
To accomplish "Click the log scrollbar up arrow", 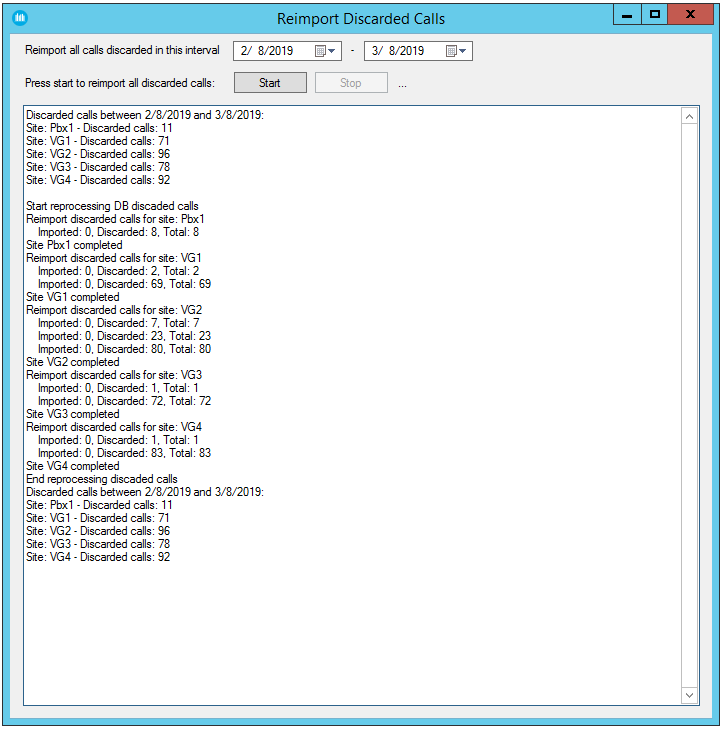I will [x=689, y=116].
